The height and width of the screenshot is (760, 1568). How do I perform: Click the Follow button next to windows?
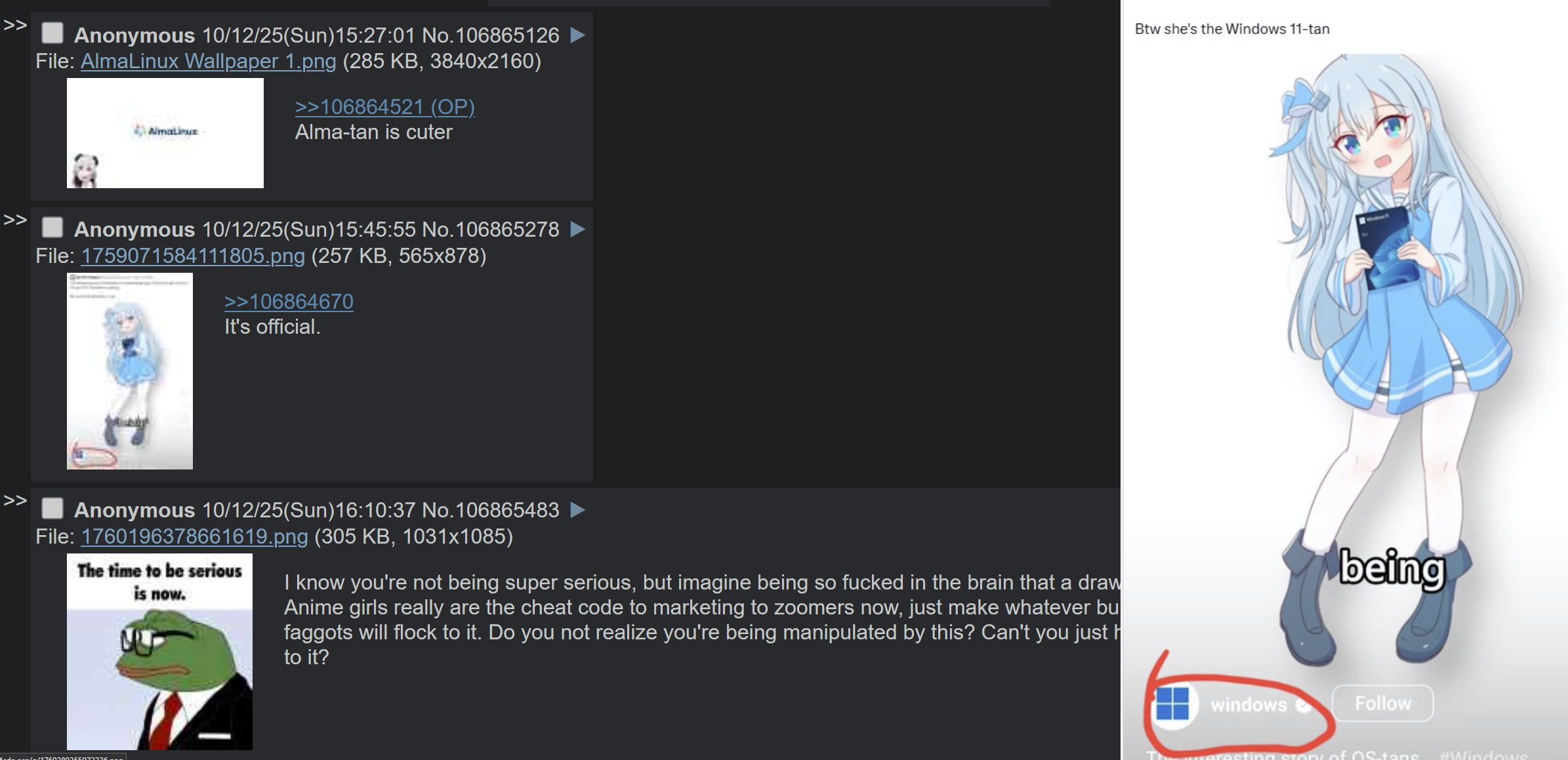pos(1383,704)
